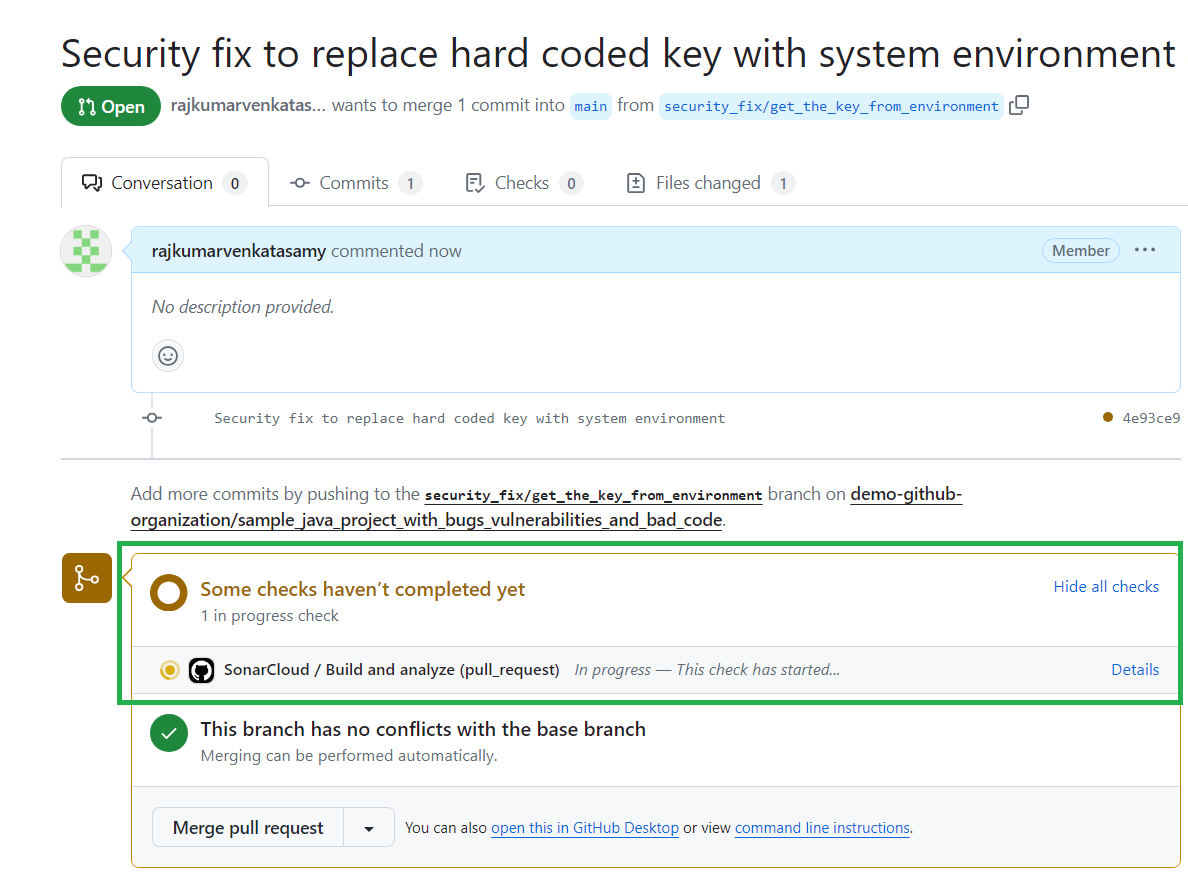The height and width of the screenshot is (882, 1188).
Task: Select the security_fix branch label near the title
Action: pyautogui.click(x=831, y=105)
